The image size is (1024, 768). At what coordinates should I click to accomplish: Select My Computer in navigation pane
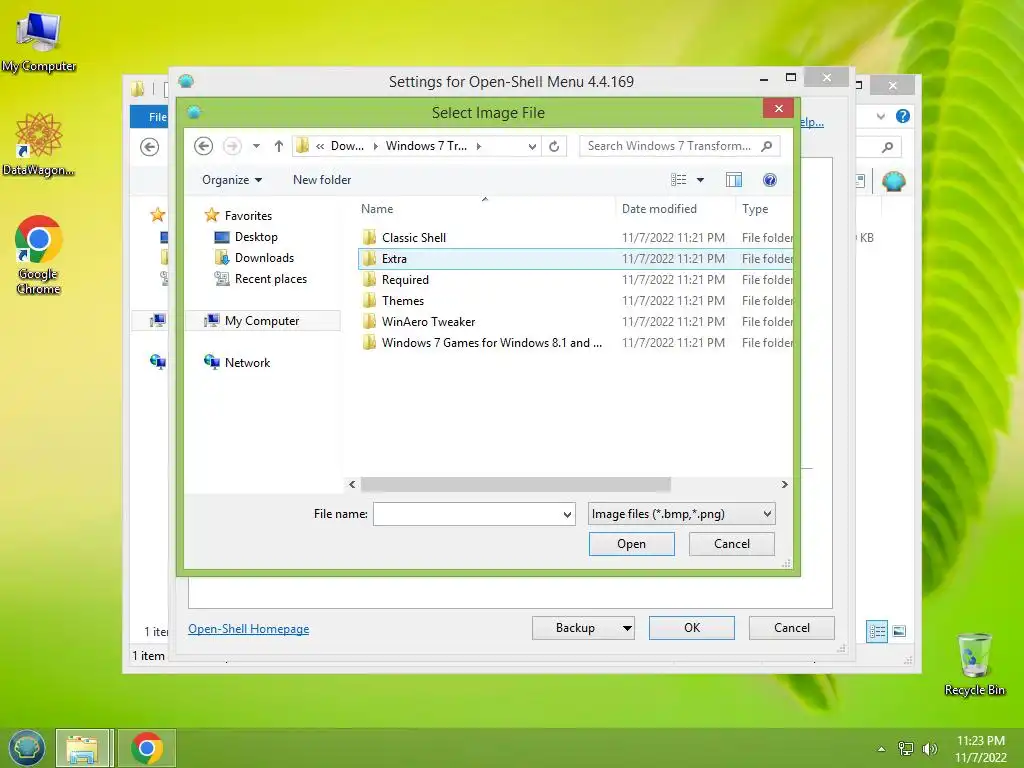point(263,321)
